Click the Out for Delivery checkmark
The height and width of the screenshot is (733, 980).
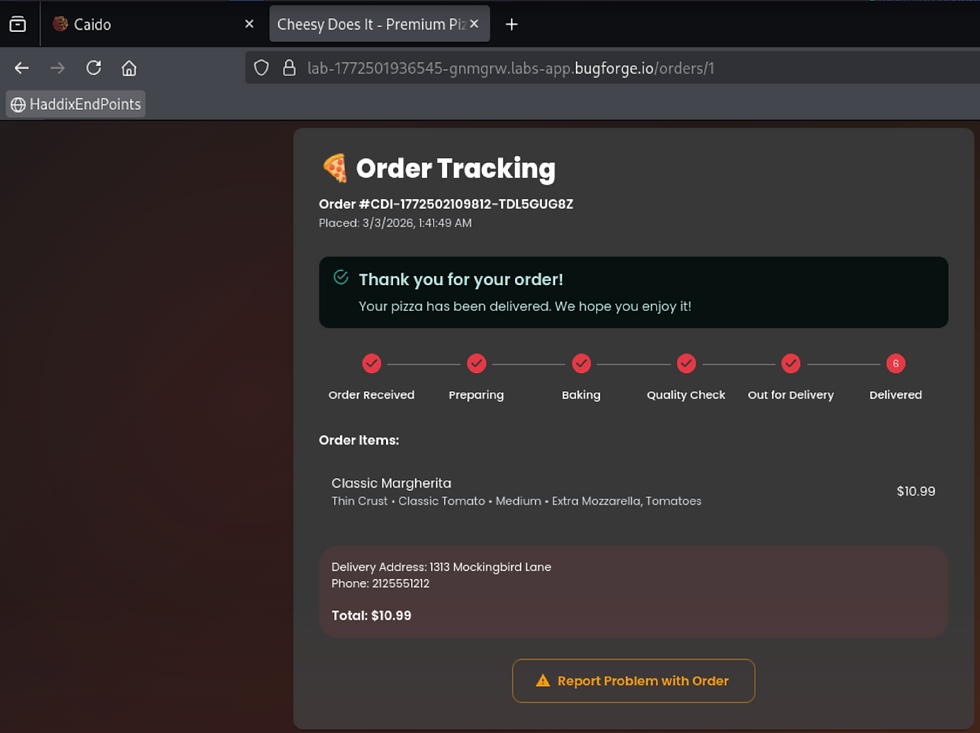[x=790, y=363]
